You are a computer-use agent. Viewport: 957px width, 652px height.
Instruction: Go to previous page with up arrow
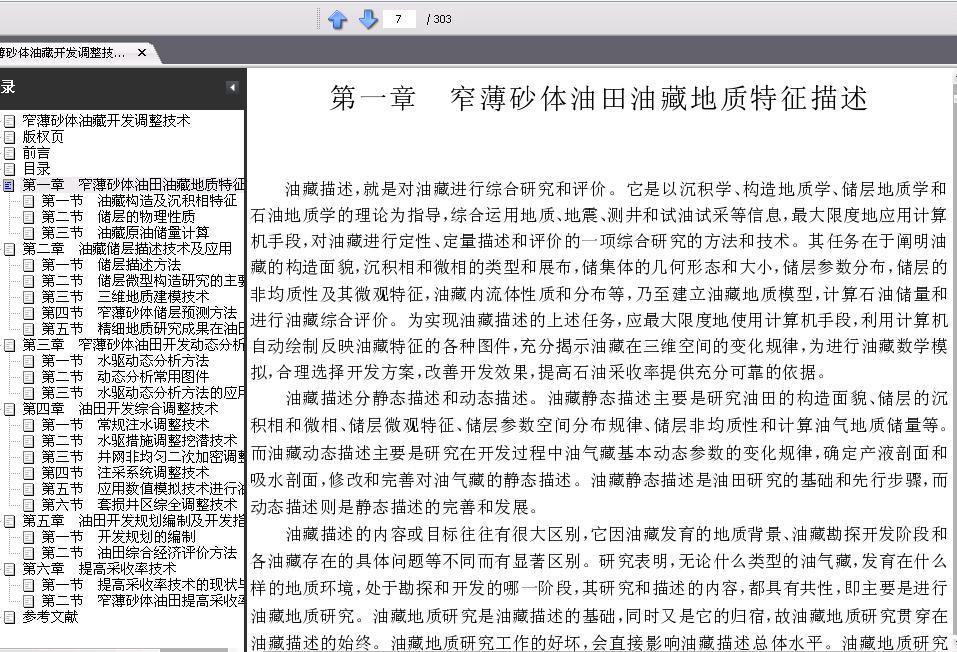337,20
